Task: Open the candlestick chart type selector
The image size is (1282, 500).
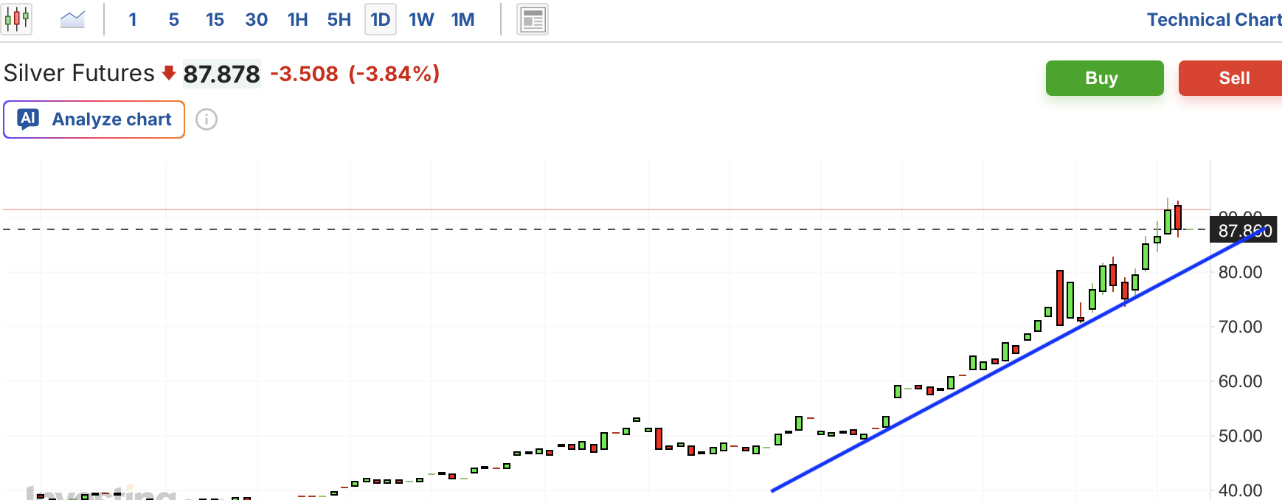Action: [17, 19]
